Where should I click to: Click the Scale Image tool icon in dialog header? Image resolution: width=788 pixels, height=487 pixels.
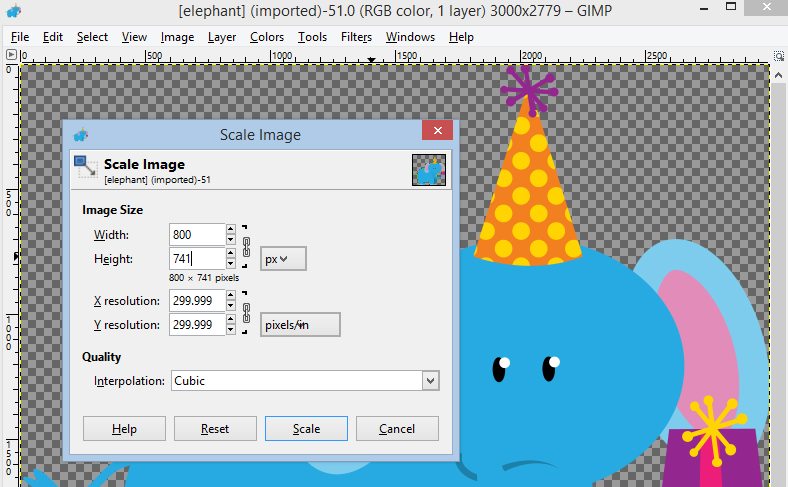coord(85,167)
